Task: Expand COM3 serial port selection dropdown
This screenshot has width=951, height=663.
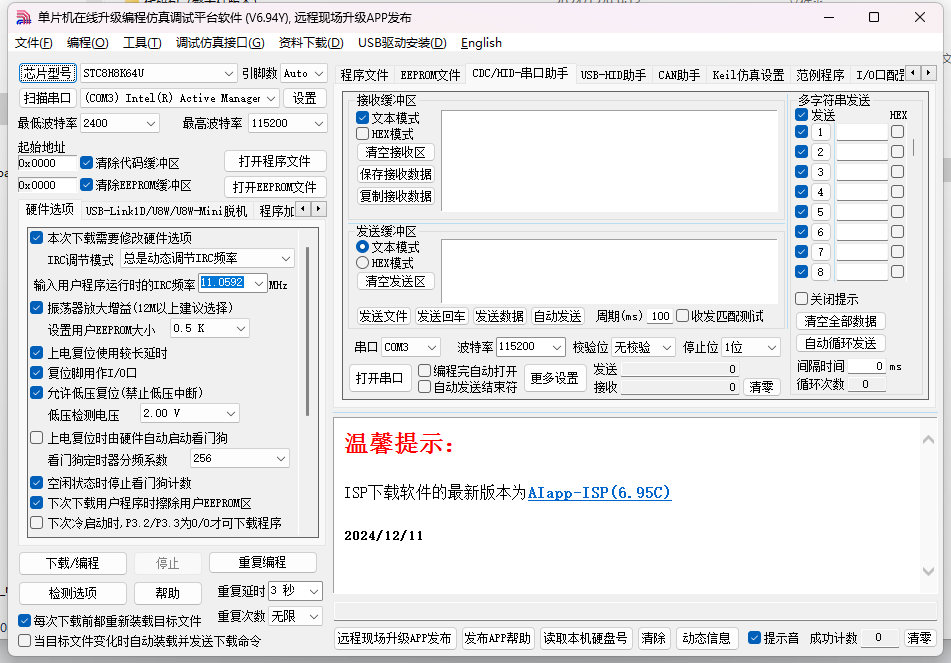Action: coord(271,98)
